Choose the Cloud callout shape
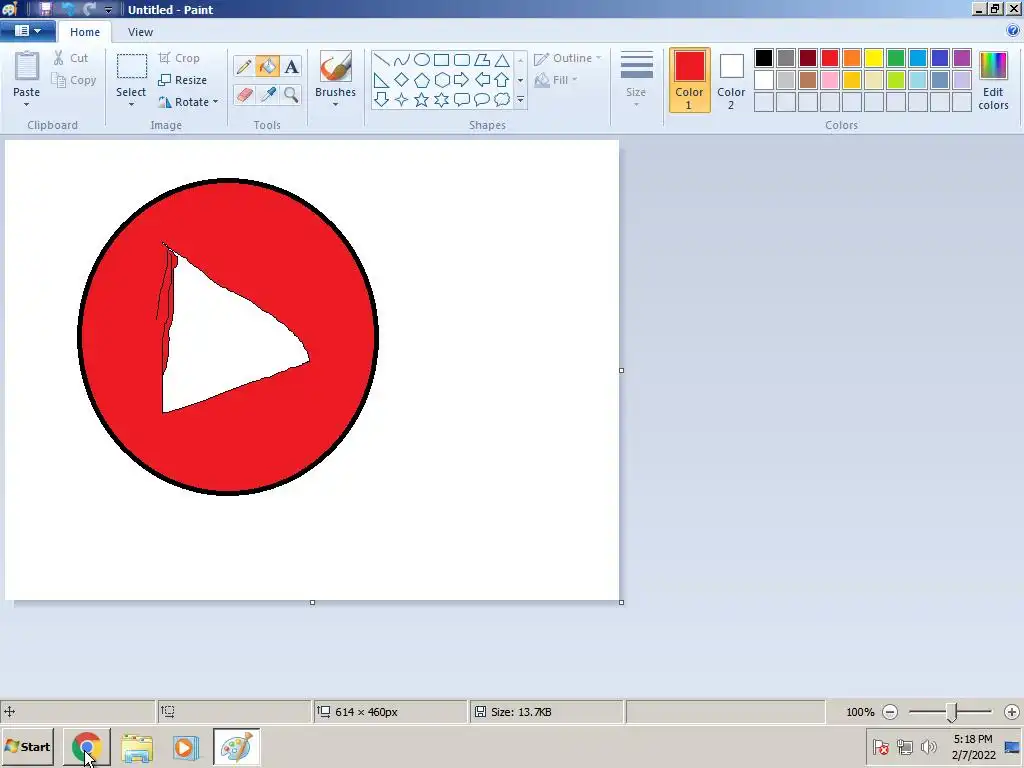The width and height of the screenshot is (1024, 768). tap(502, 100)
